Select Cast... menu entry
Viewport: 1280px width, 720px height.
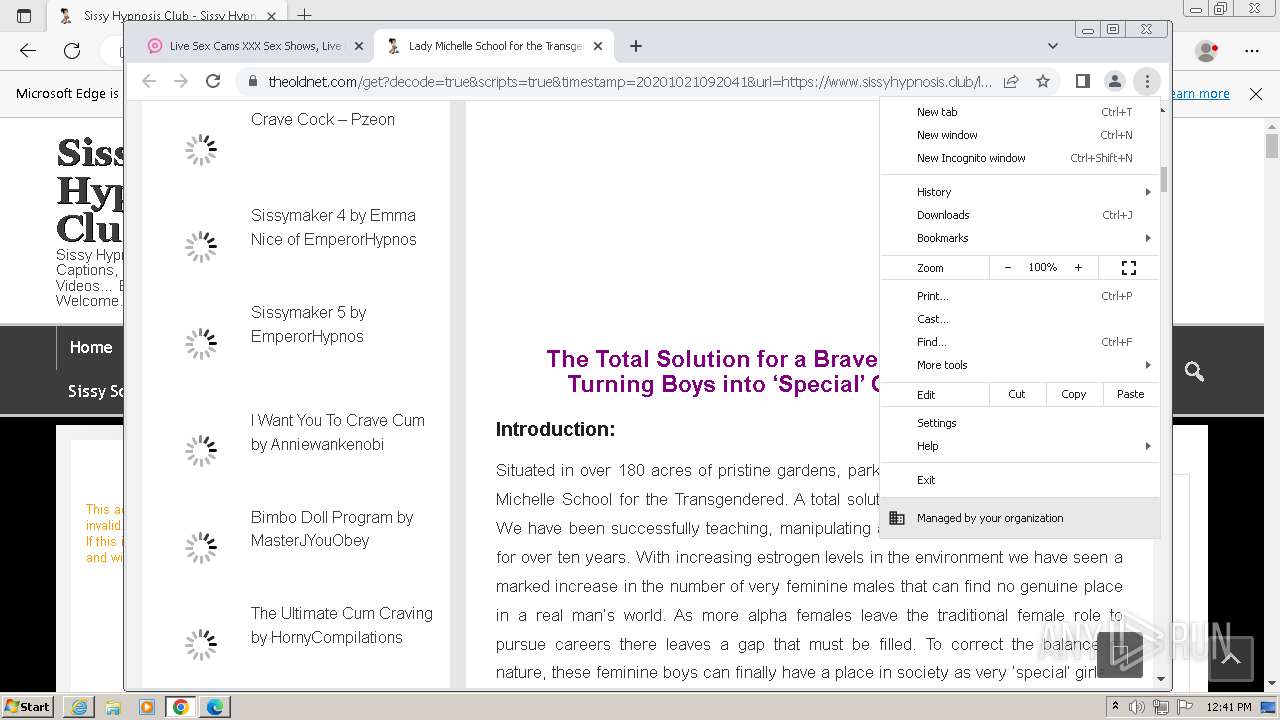[x=1020, y=319]
